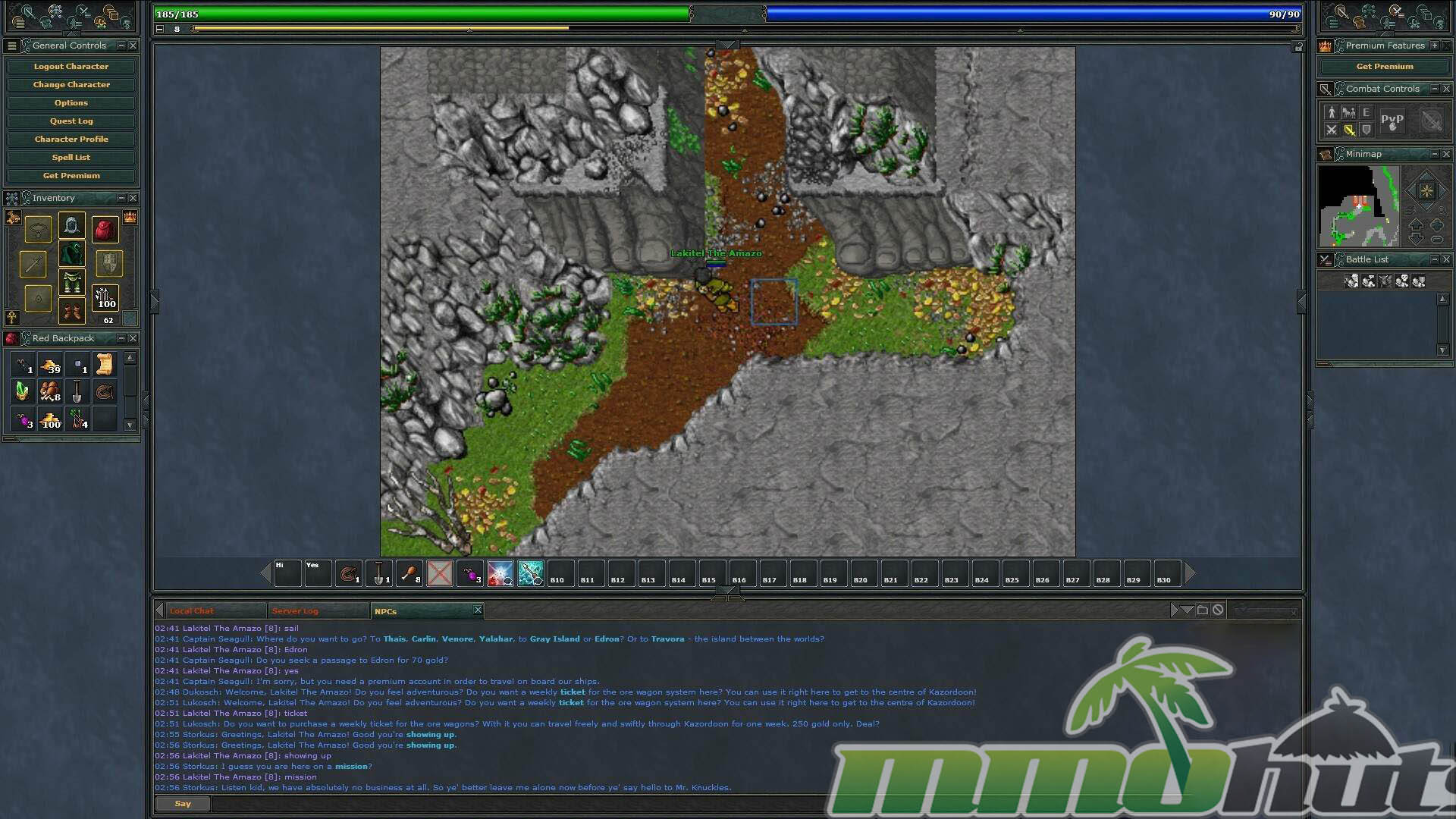Enable defensive shield fighting mode
The width and height of the screenshot is (1456, 819).
[1367, 130]
